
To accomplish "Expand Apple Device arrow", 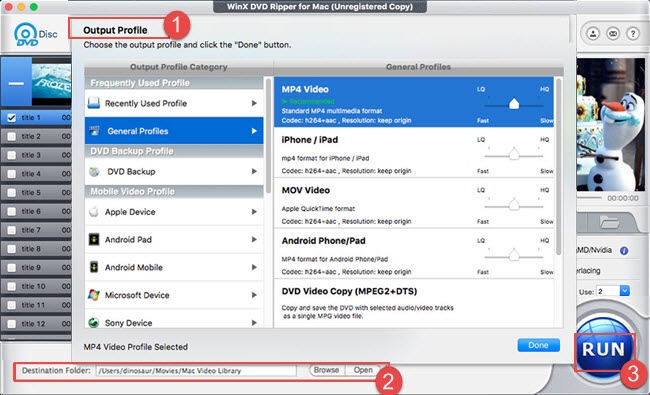I will coord(254,212).
